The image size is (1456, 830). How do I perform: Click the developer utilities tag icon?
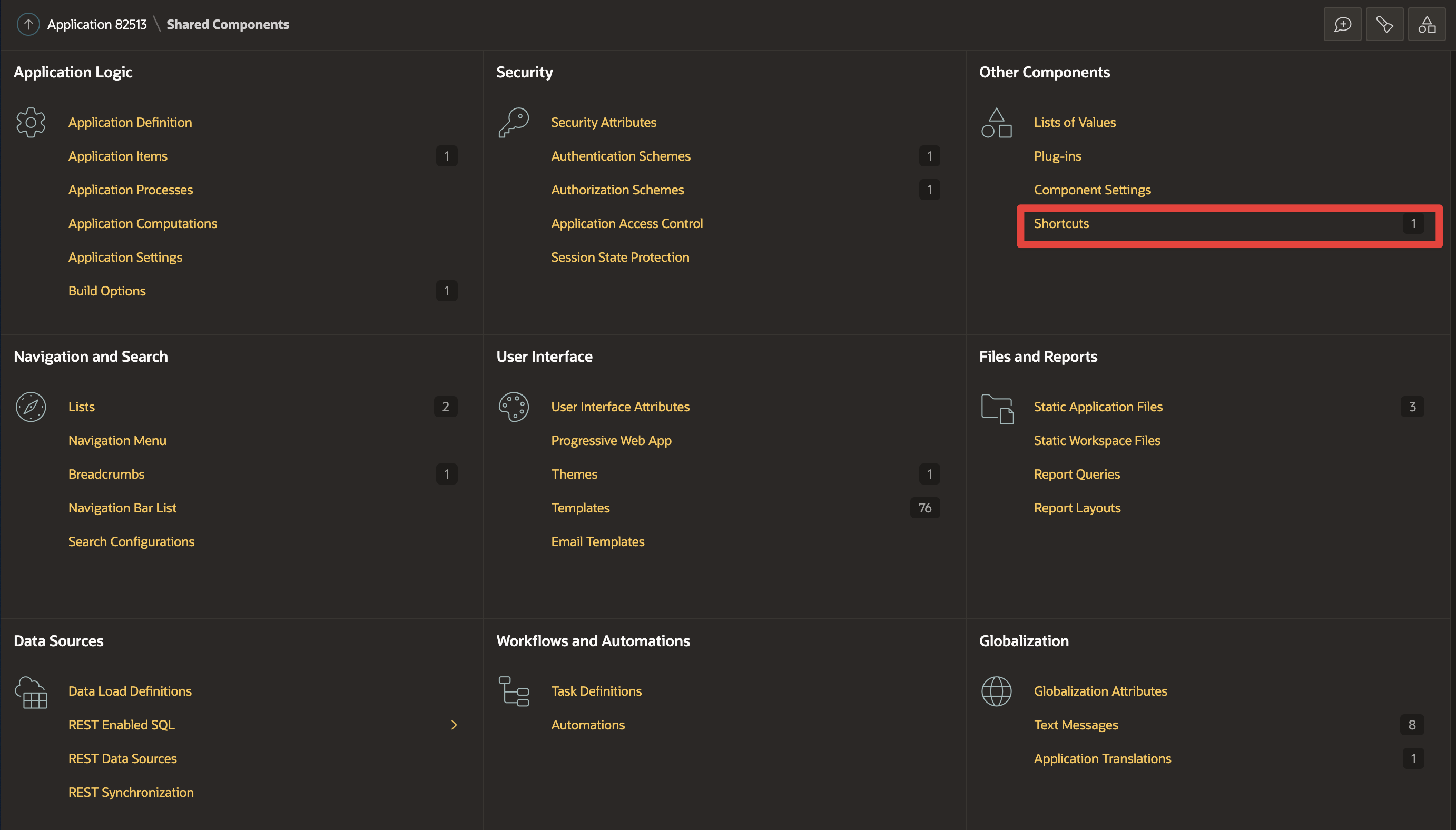(1384, 25)
